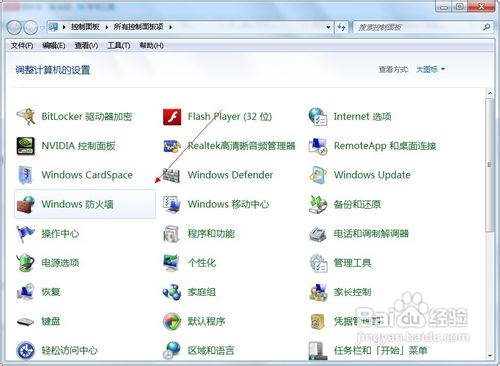Open the 编辑(E) menu

[x=54, y=46]
